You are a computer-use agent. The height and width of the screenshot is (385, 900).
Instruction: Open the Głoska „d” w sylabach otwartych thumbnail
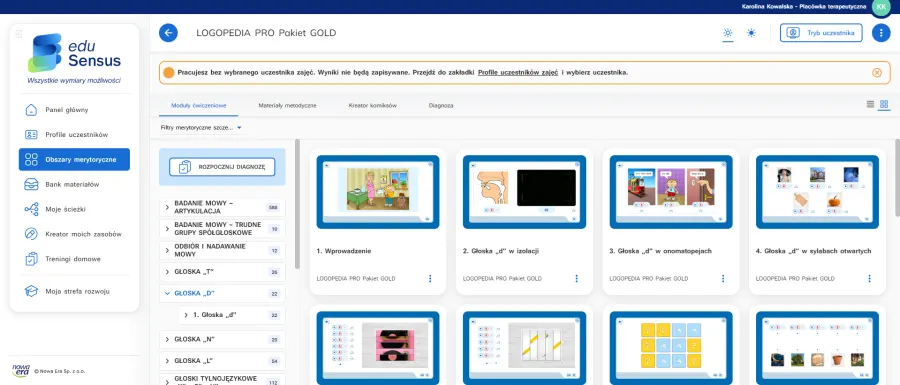817,192
